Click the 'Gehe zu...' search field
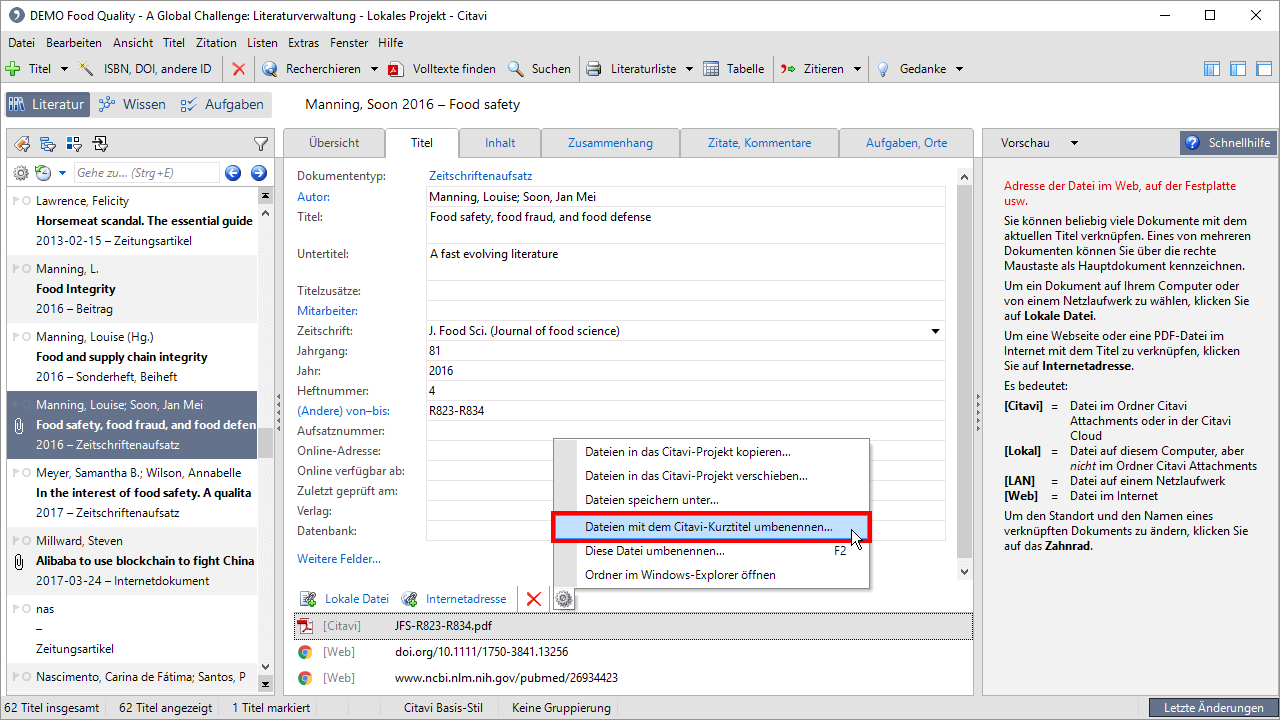The image size is (1280, 720). click(x=145, y=173)
